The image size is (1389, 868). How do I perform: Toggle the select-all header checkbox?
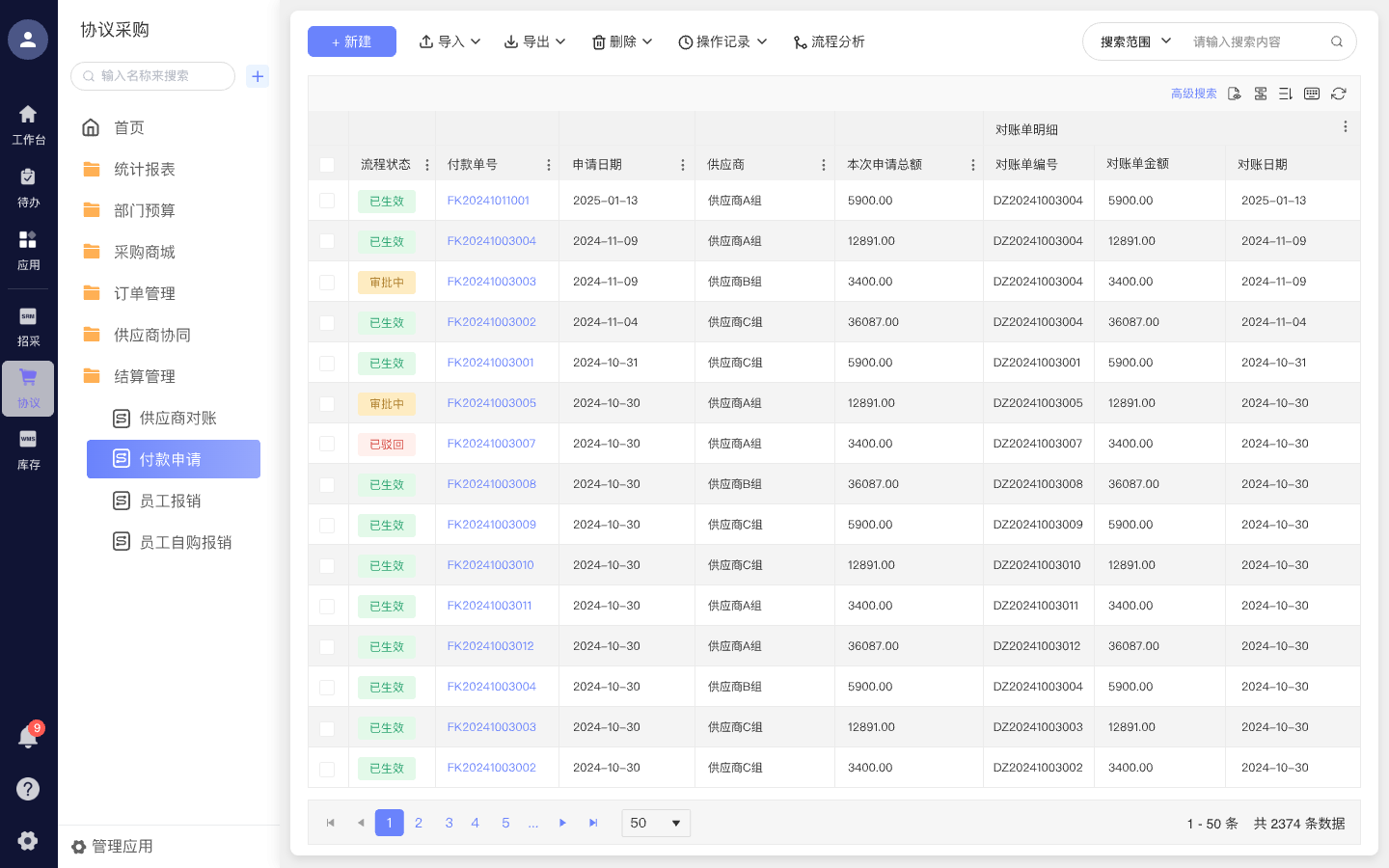(x=327, y=165)
